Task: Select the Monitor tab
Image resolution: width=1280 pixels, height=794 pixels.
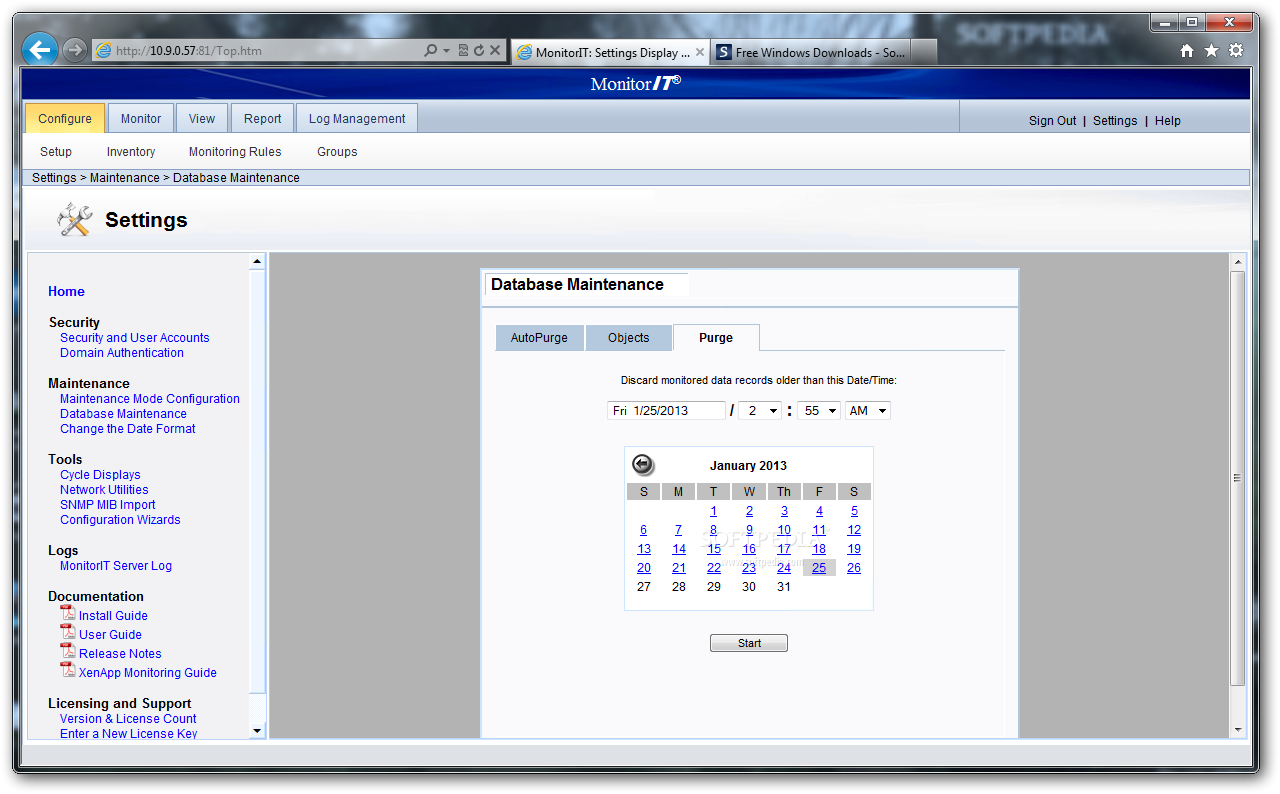Action: coord(141,118)
